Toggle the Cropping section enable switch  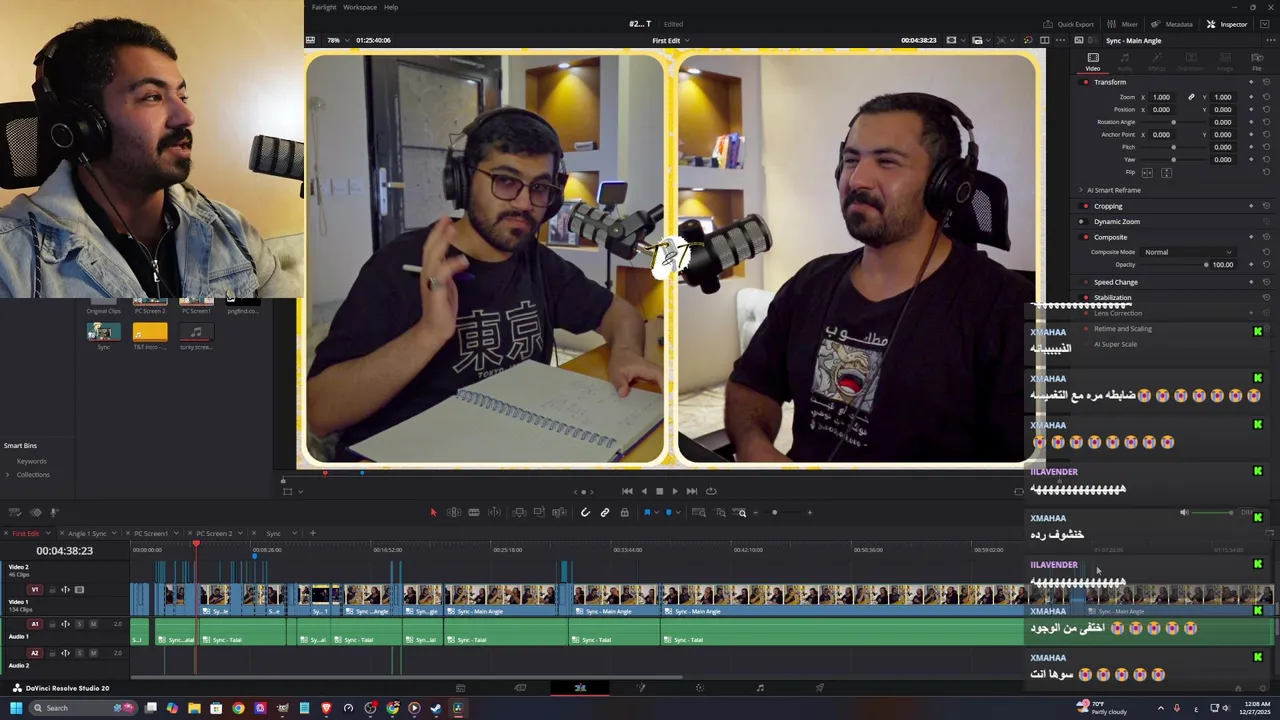point(1085,206)
